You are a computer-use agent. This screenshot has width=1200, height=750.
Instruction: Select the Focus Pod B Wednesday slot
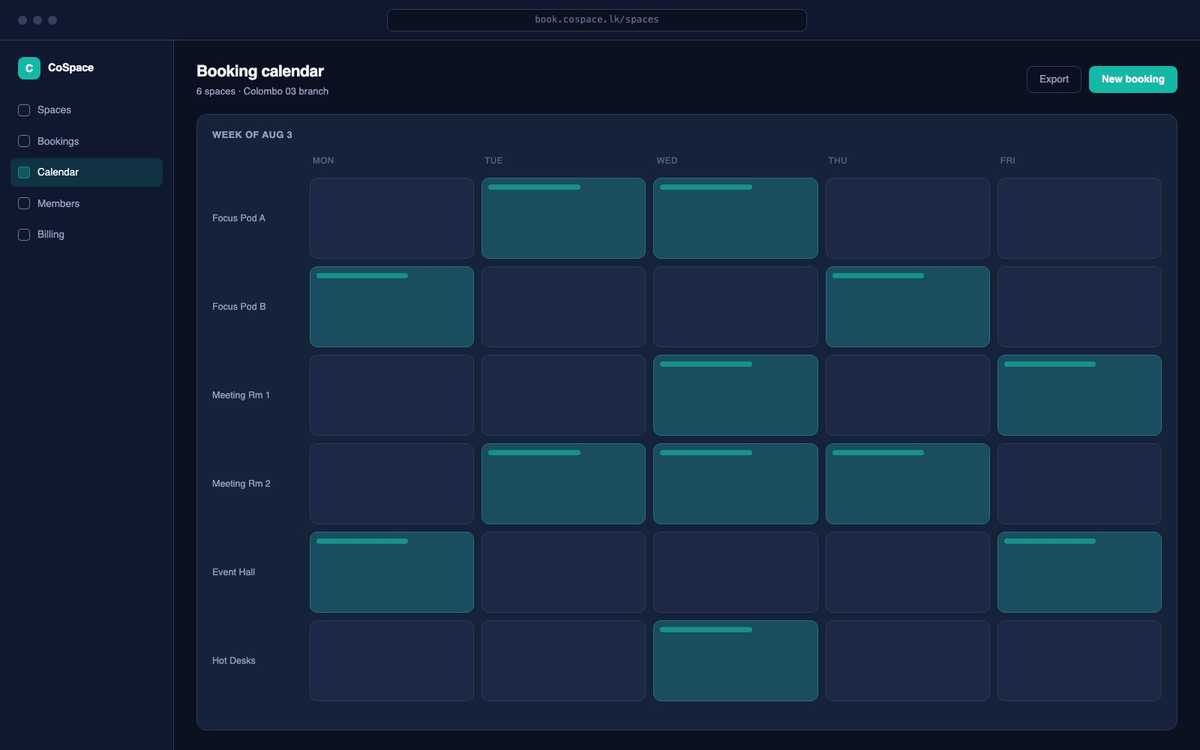[736, 307]
